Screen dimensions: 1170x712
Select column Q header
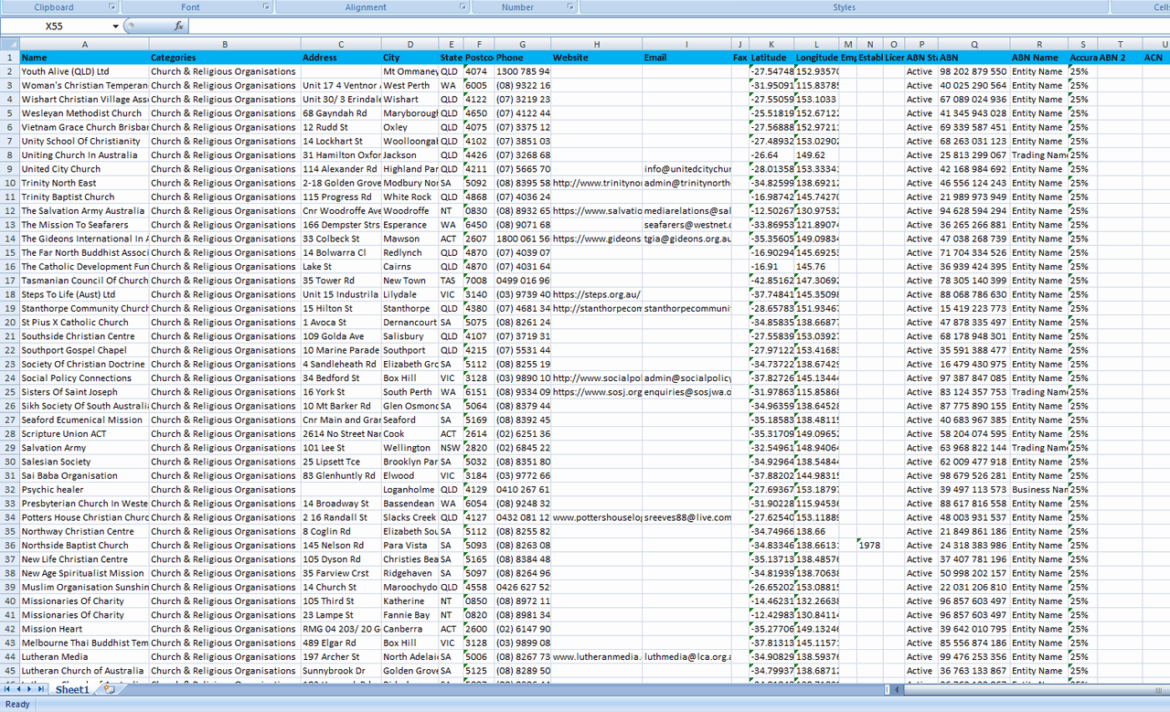point(973,44)
